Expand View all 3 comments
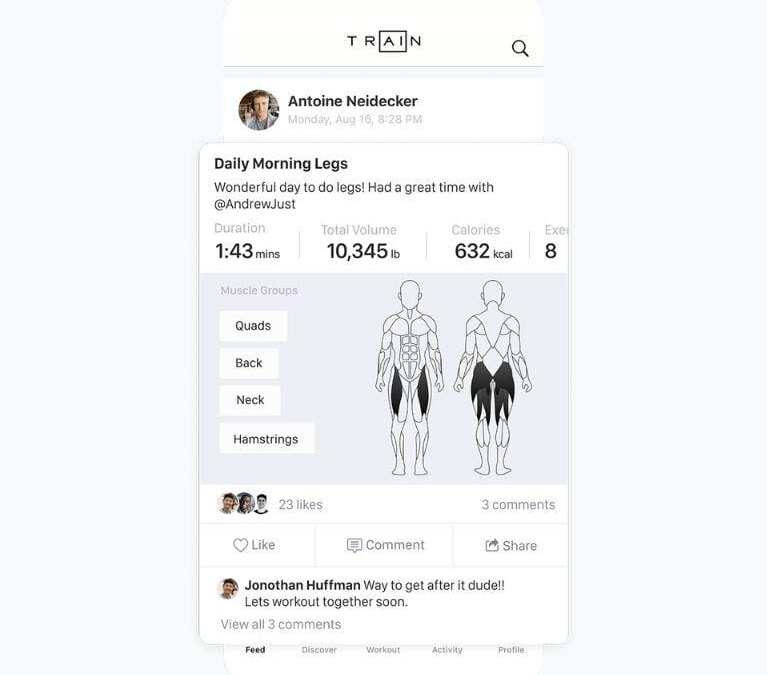 pos(281,624)
